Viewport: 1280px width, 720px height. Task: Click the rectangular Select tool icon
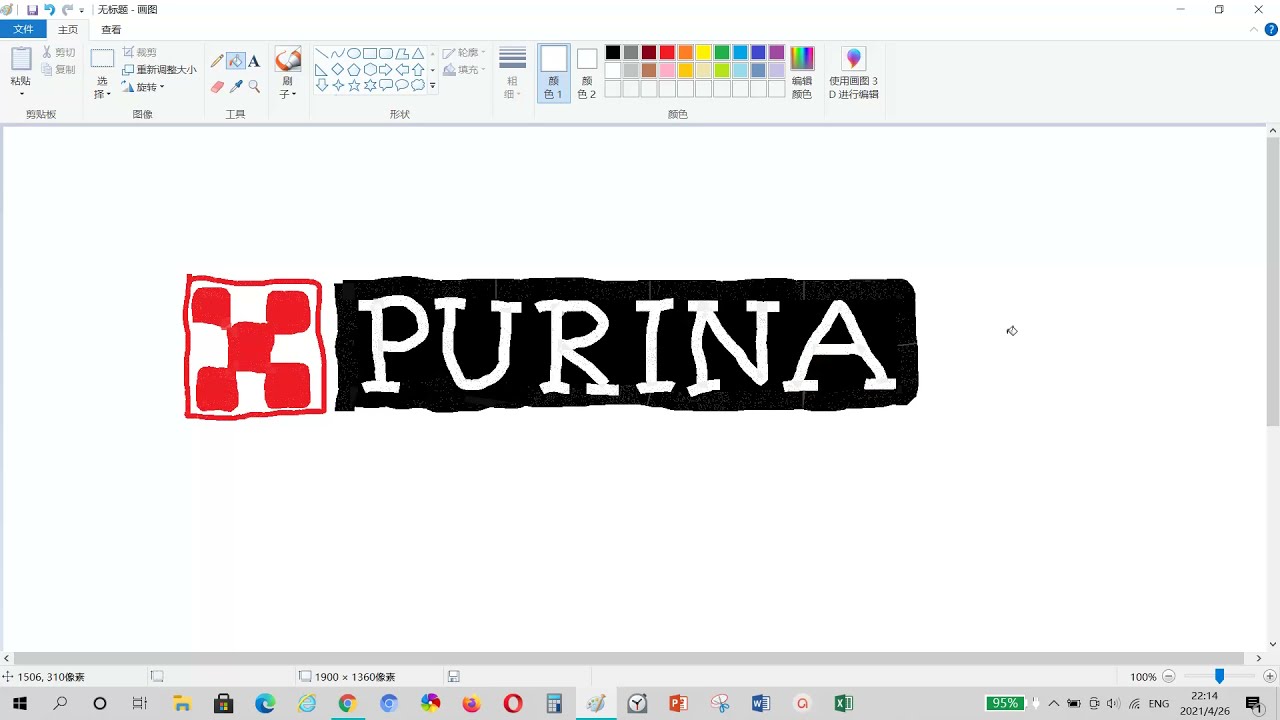[x=102, y=59]
